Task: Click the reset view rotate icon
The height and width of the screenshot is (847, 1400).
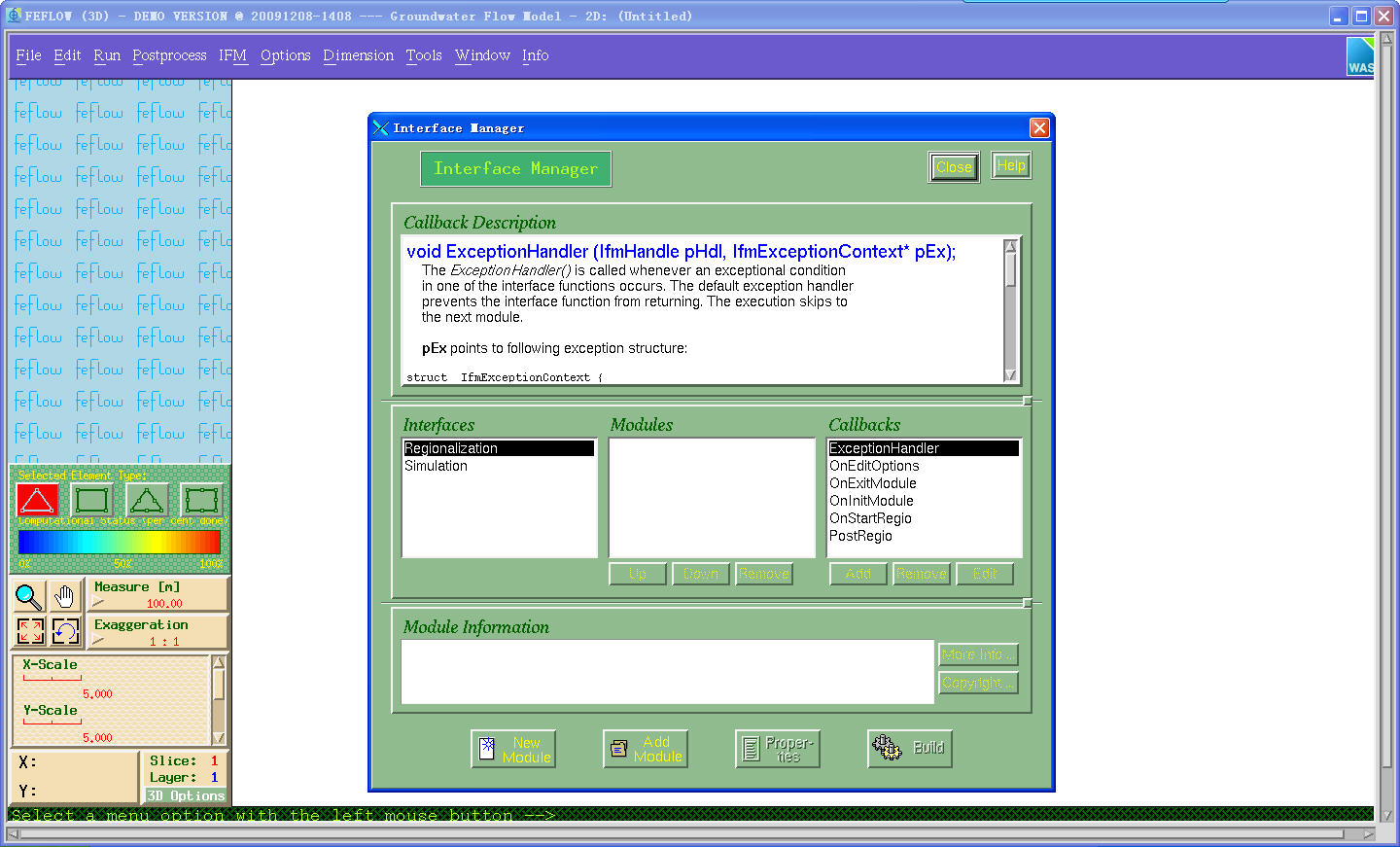Action: [x=65, y=632]
